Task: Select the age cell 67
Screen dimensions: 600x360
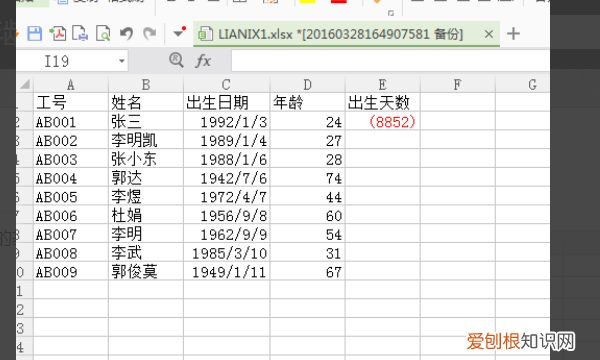Action: [x=307, y=271]
